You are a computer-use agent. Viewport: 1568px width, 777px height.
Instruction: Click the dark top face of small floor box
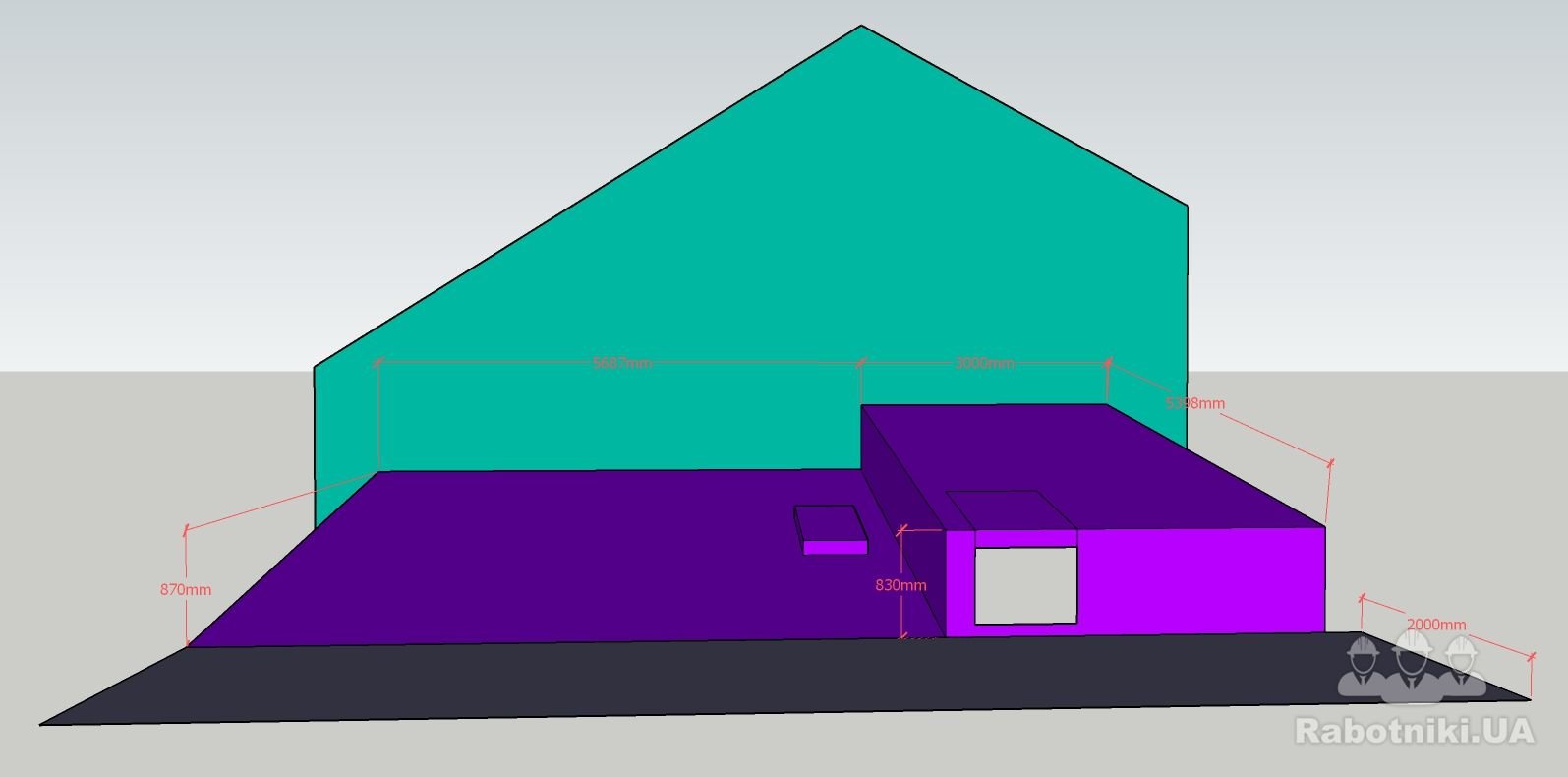point(831,522)
